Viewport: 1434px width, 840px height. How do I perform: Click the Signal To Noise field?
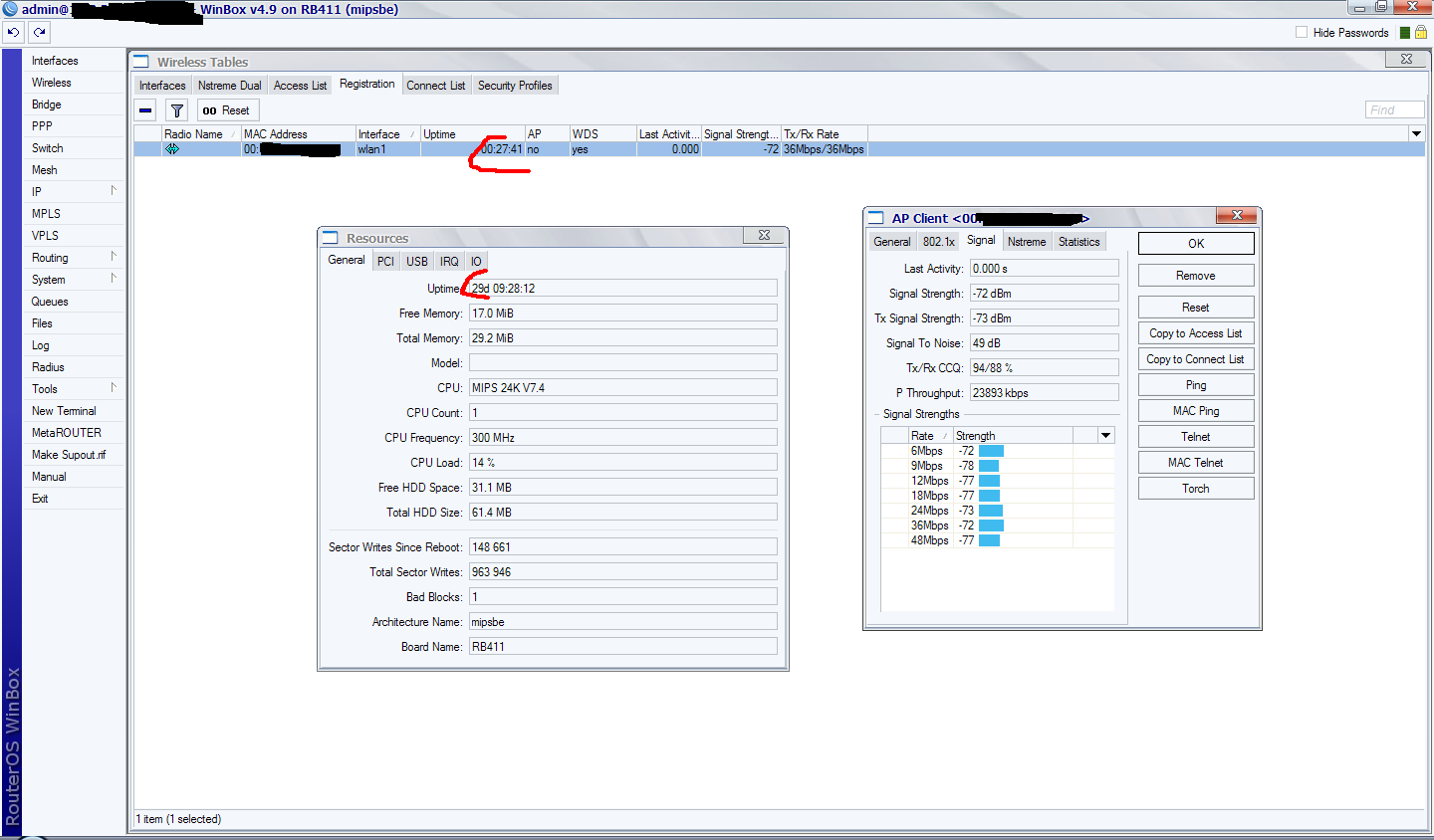[x=1045, y=343]
